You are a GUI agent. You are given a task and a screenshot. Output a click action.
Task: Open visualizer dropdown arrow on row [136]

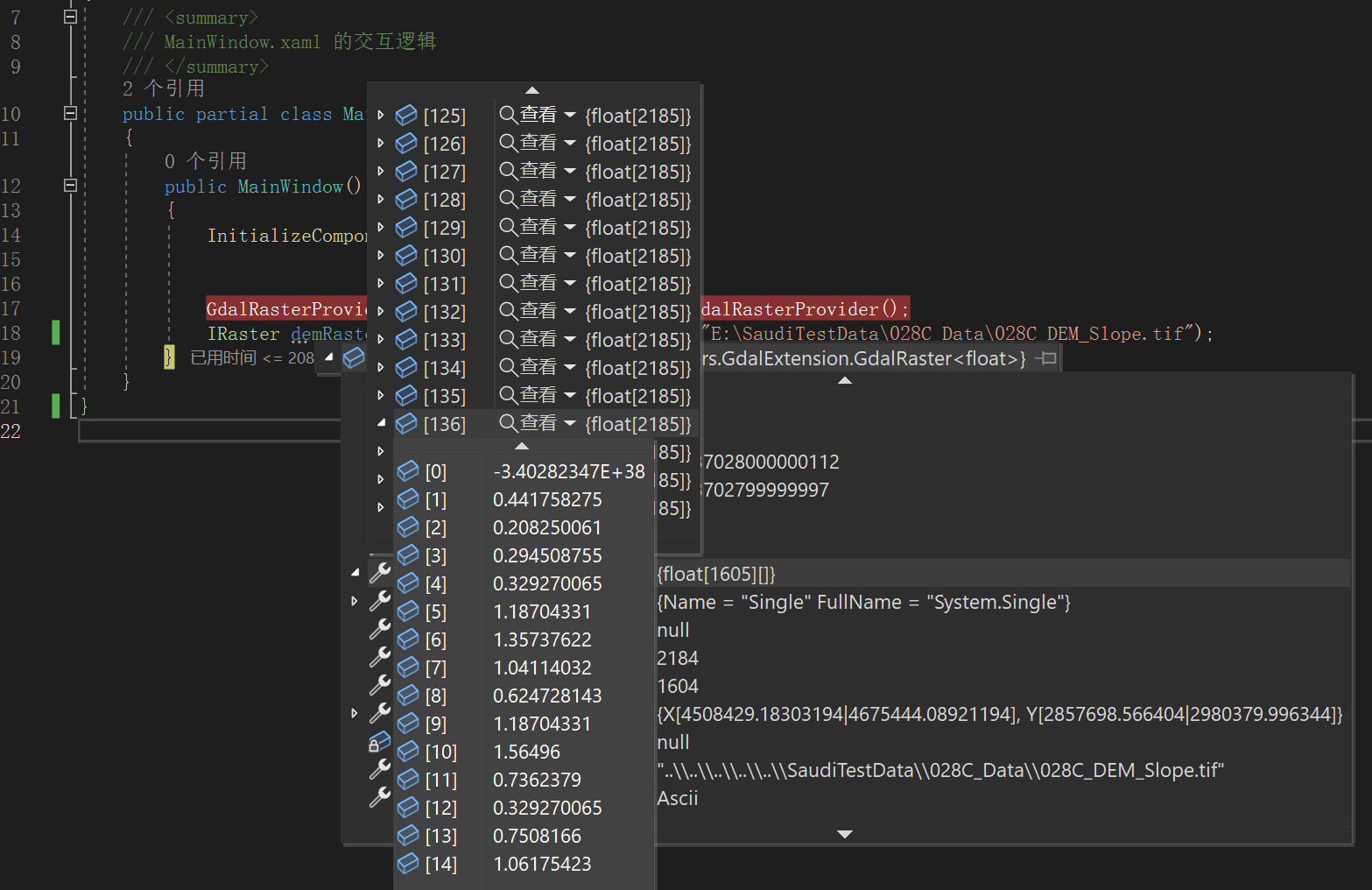click(x=570, y=423)
